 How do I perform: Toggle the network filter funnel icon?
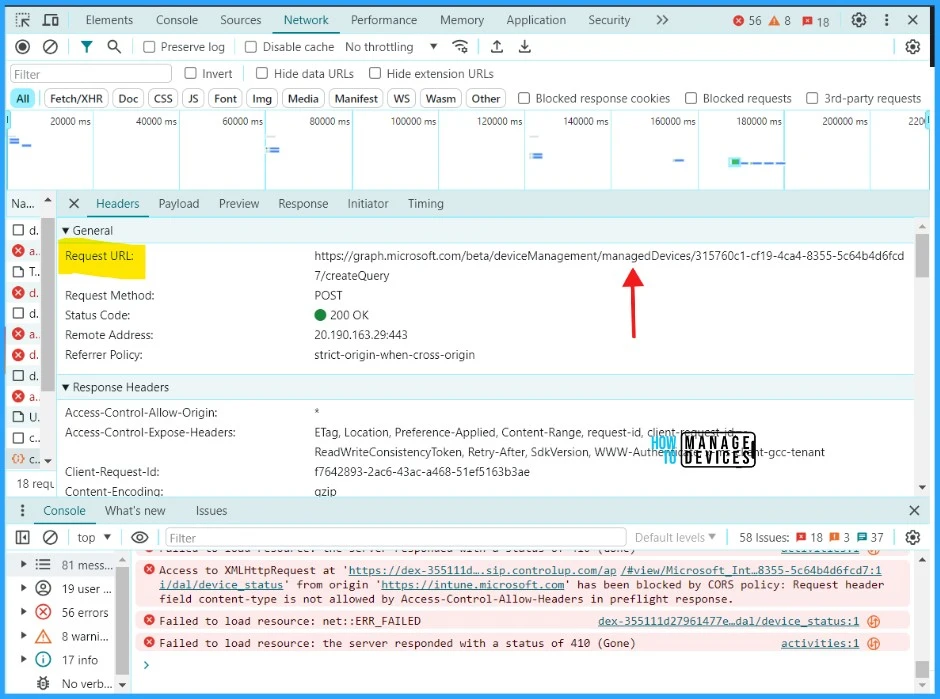click(x=86, y=47)
